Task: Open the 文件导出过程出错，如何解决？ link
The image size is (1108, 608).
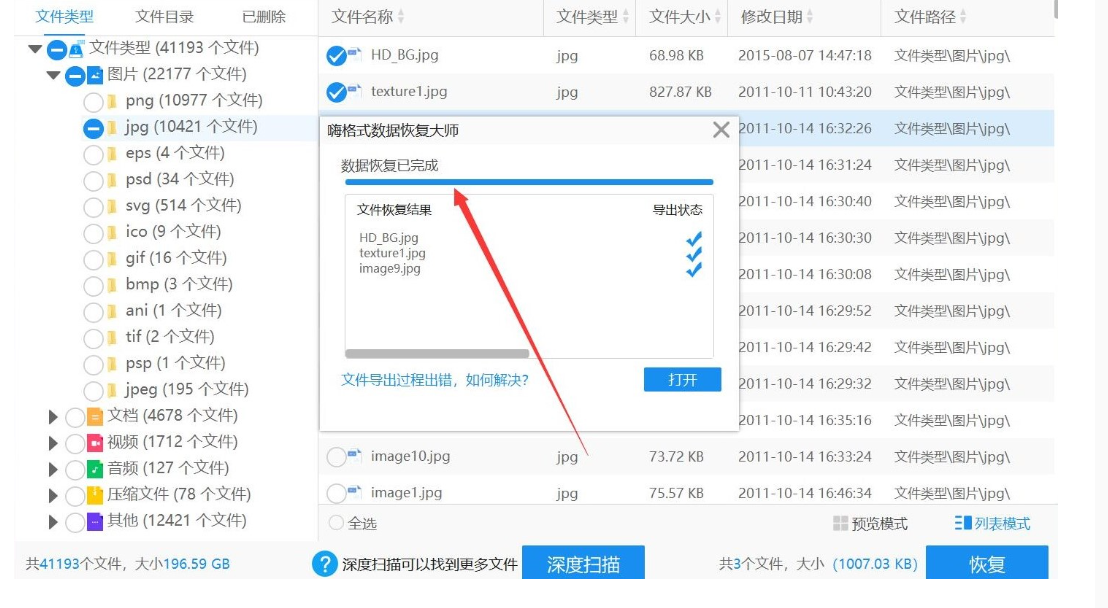Action: pos(435,380)
